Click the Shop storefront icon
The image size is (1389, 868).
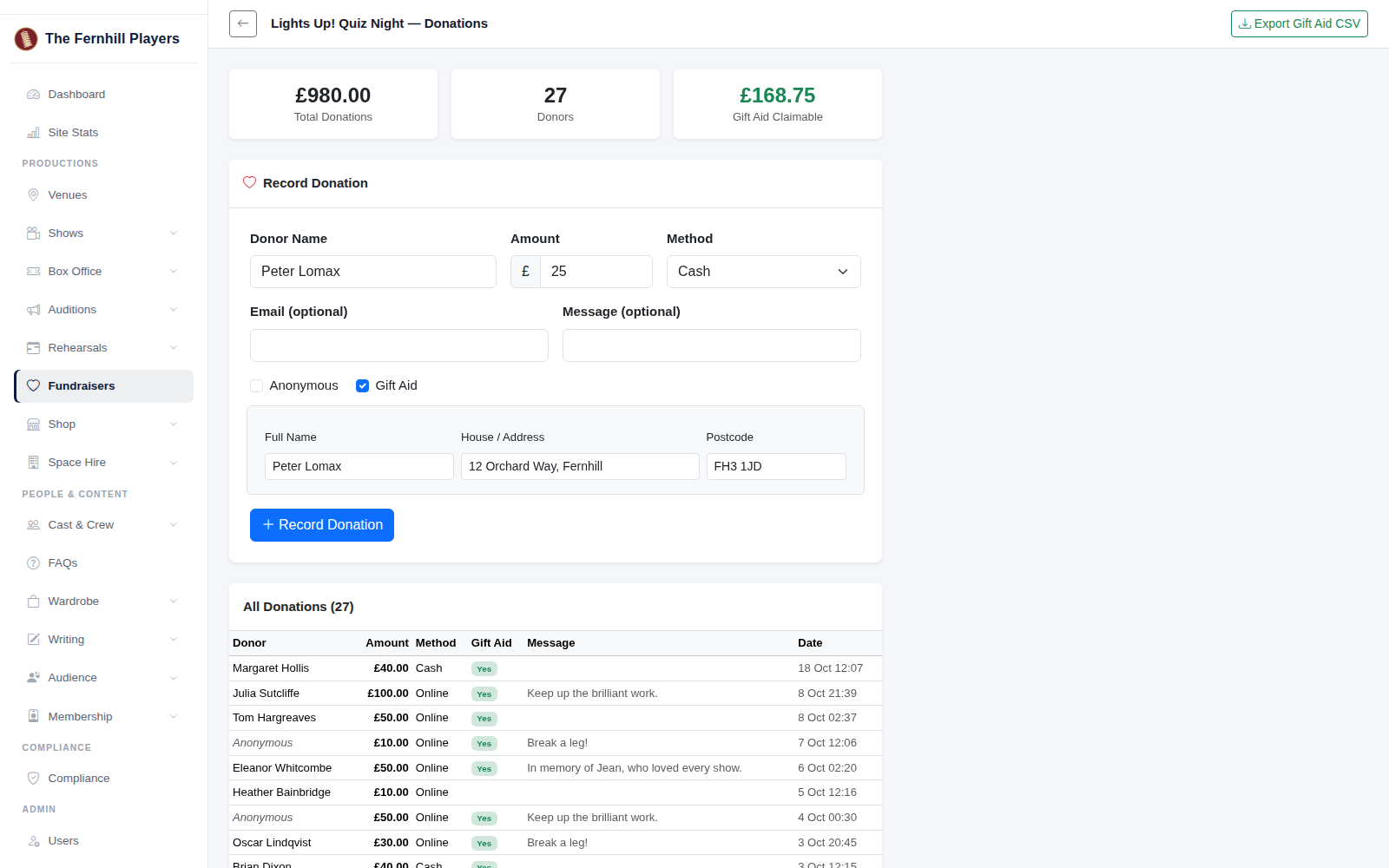coord(33,424)
